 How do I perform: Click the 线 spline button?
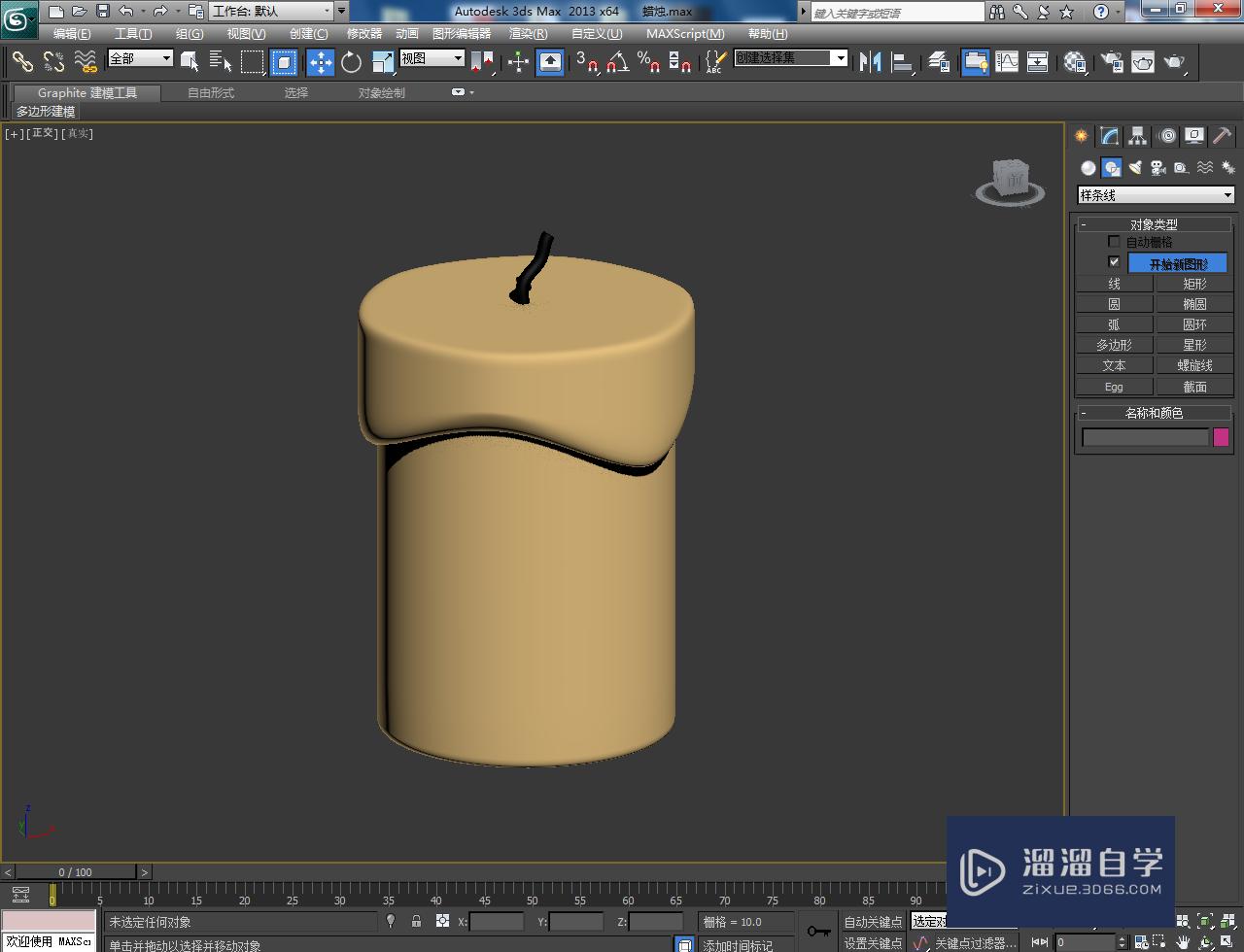1114,284
